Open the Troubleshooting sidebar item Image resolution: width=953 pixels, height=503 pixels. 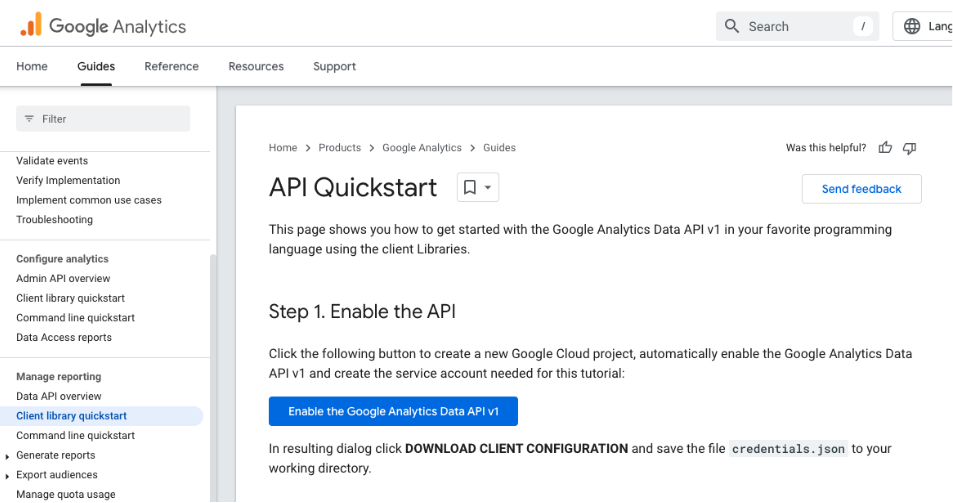click(x=54, y=219)
